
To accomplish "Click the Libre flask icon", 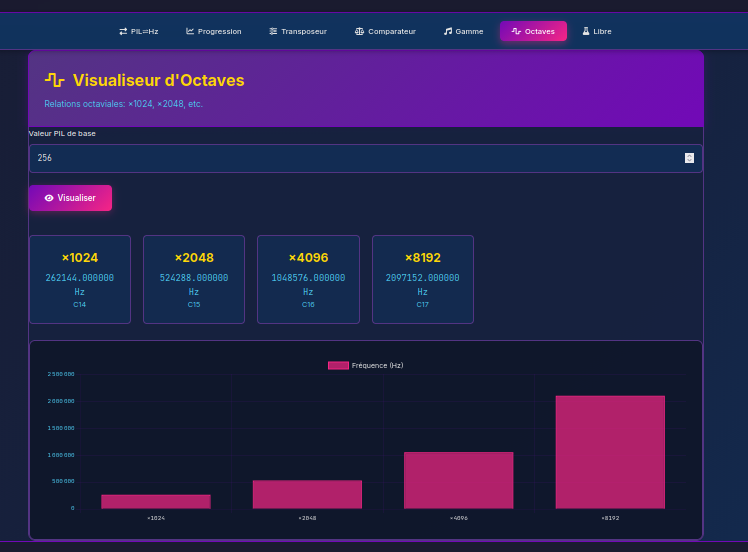I will pyautogui.click(x=586, y=31).
